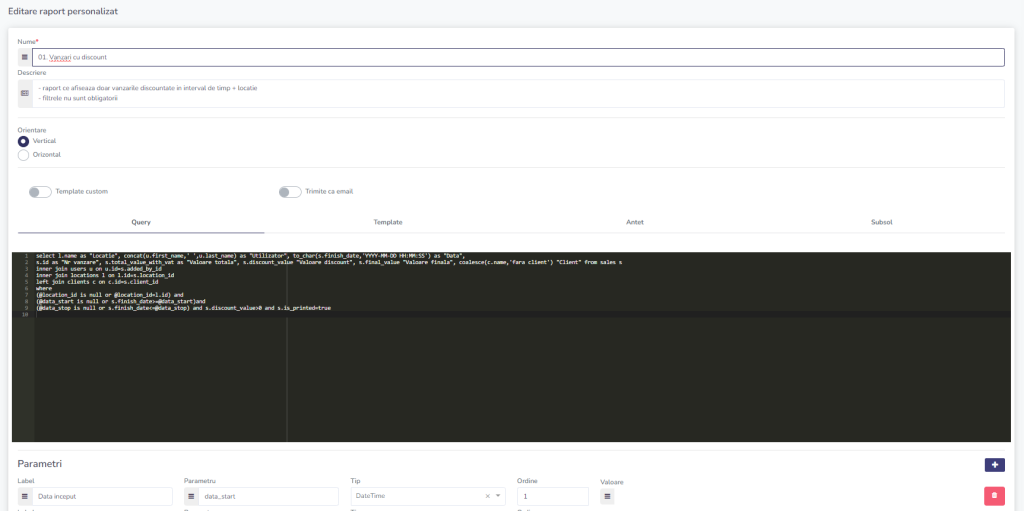Delete the data_start parameter row
1024x511 pixels.
click(994, 496)
